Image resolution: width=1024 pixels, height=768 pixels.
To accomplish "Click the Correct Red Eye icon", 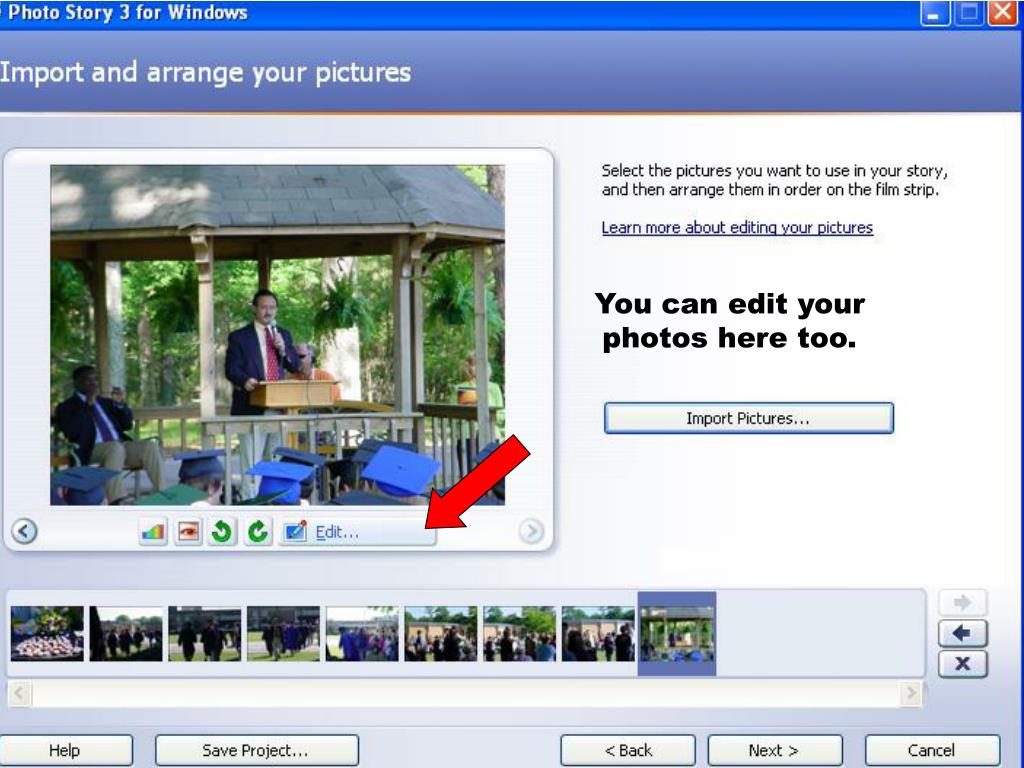I will point(188,532).
